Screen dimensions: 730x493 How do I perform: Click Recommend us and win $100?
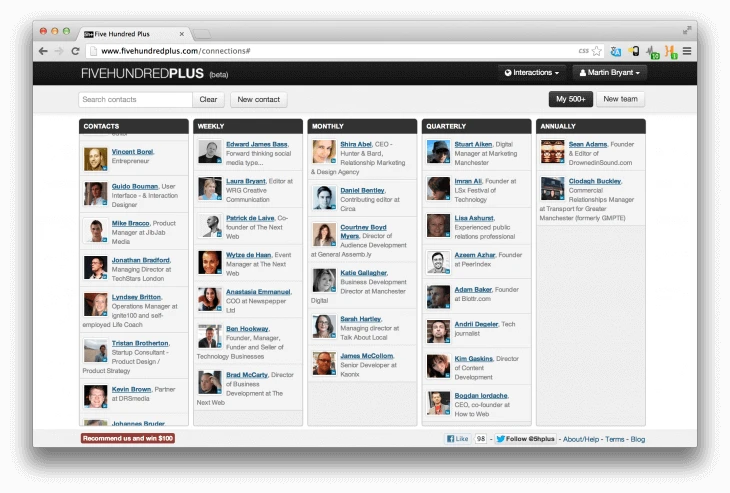[x=128, y=438]
